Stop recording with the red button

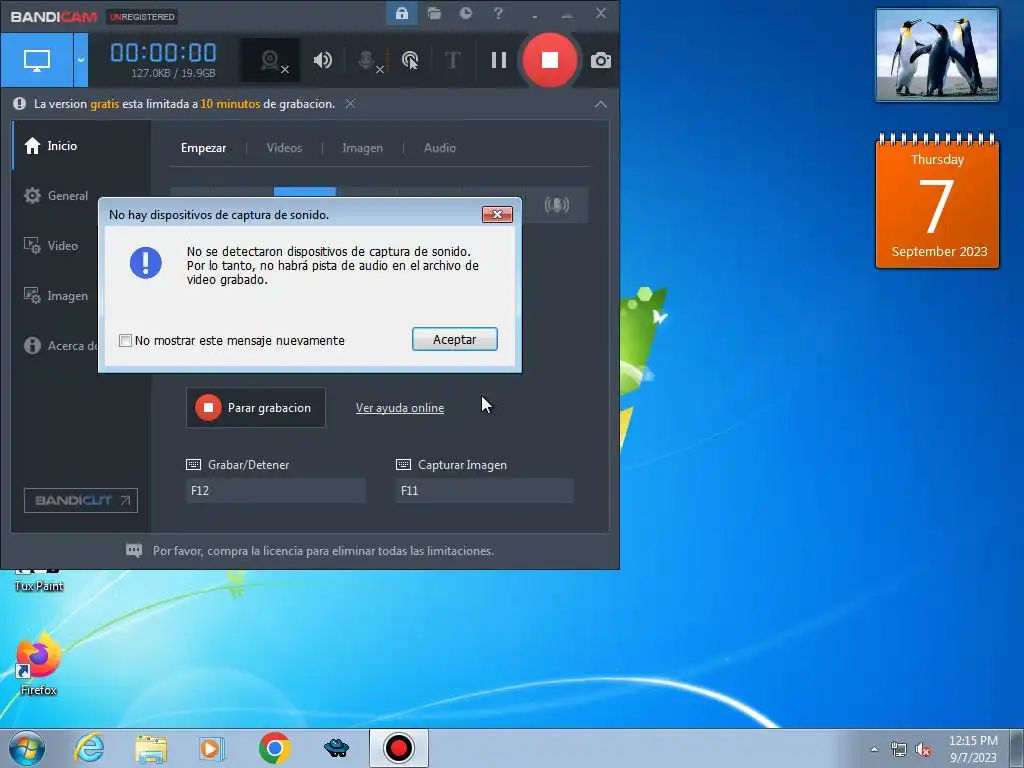click(550, 60)
